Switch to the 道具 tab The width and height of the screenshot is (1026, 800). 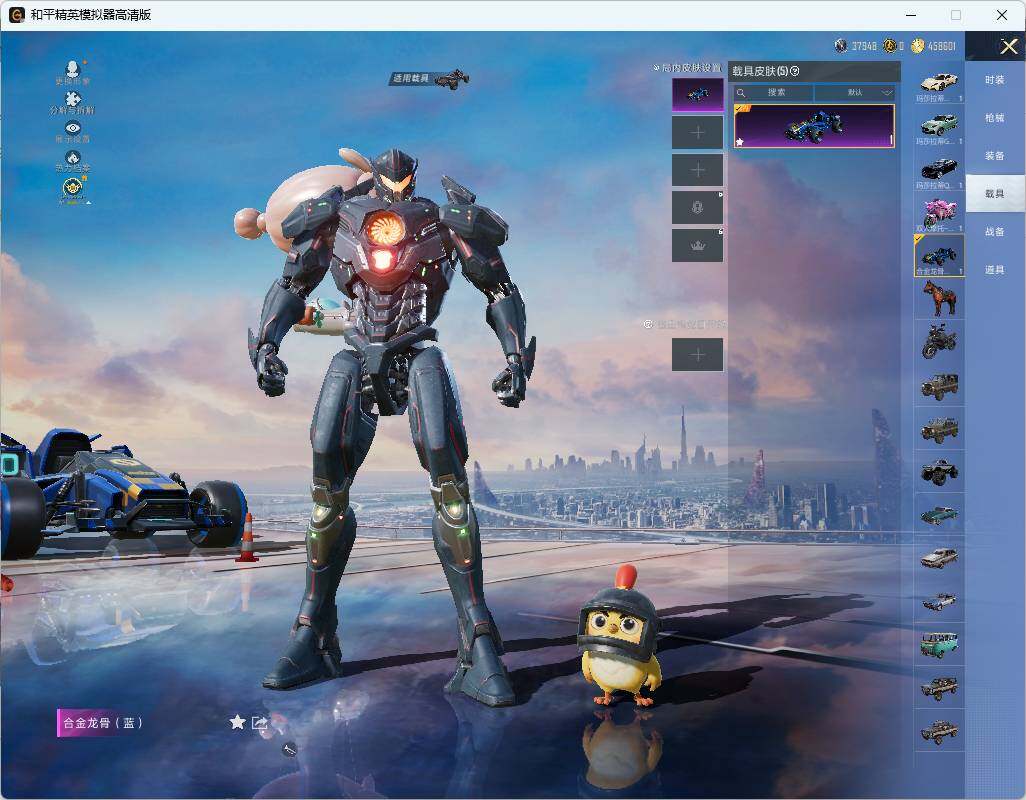click(x=995, y=270)
